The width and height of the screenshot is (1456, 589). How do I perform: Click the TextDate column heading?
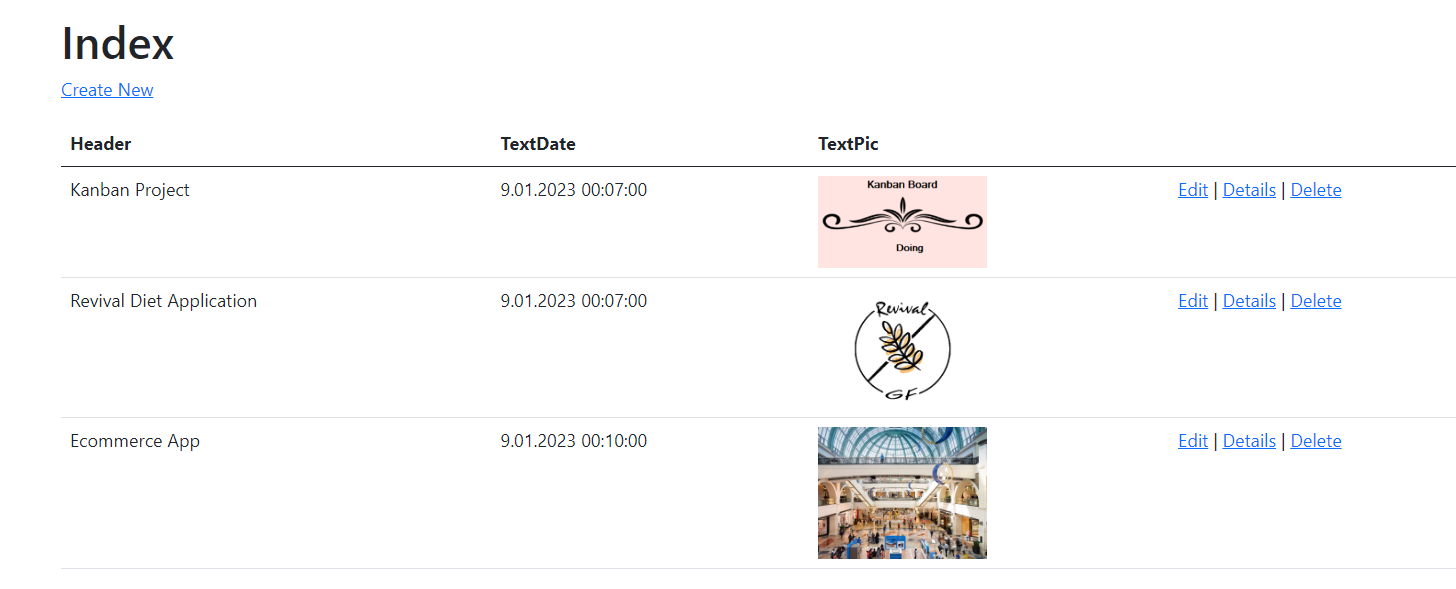(538, 144)
